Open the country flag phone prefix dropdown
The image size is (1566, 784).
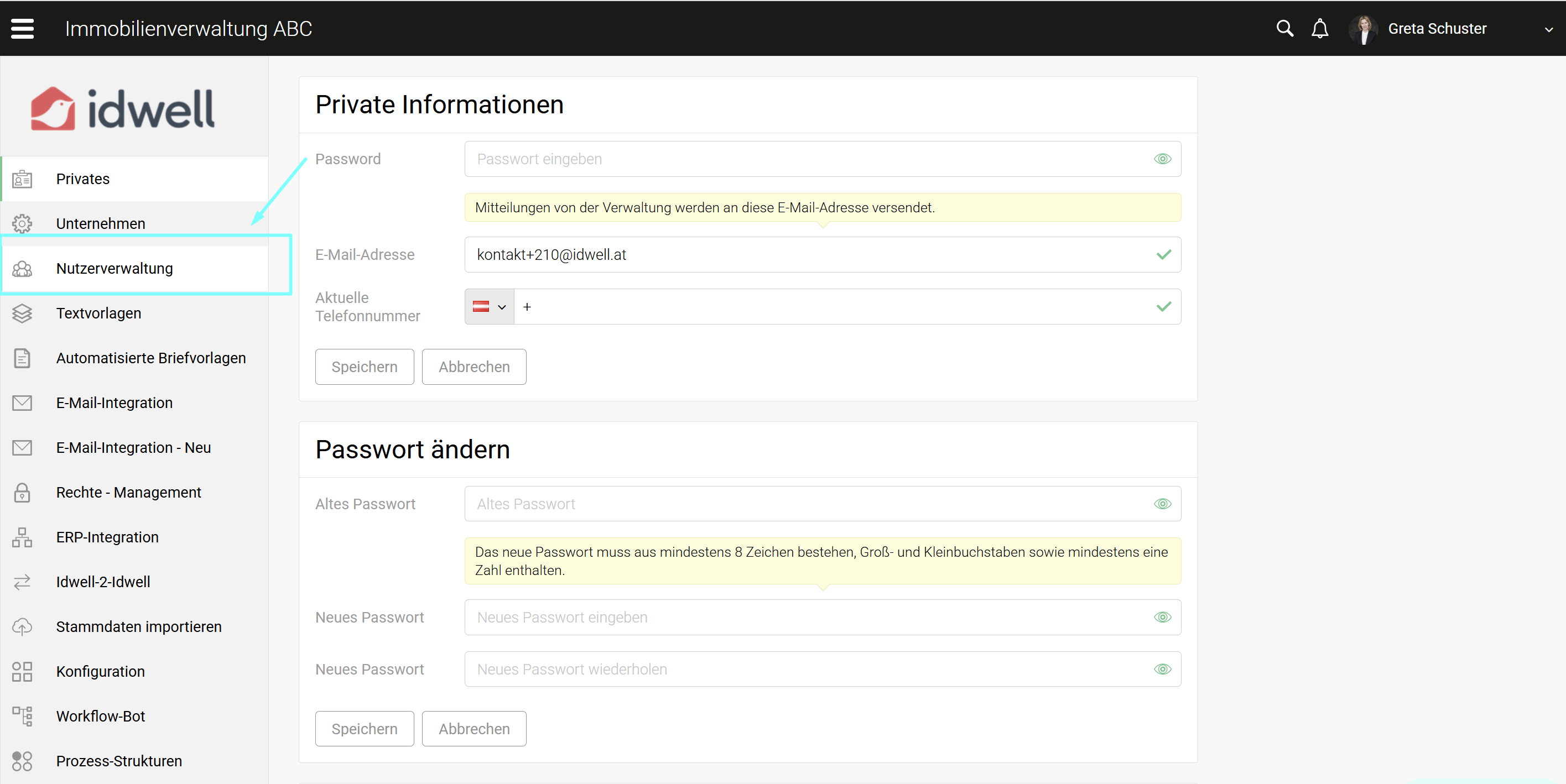[x=490, y=307]
